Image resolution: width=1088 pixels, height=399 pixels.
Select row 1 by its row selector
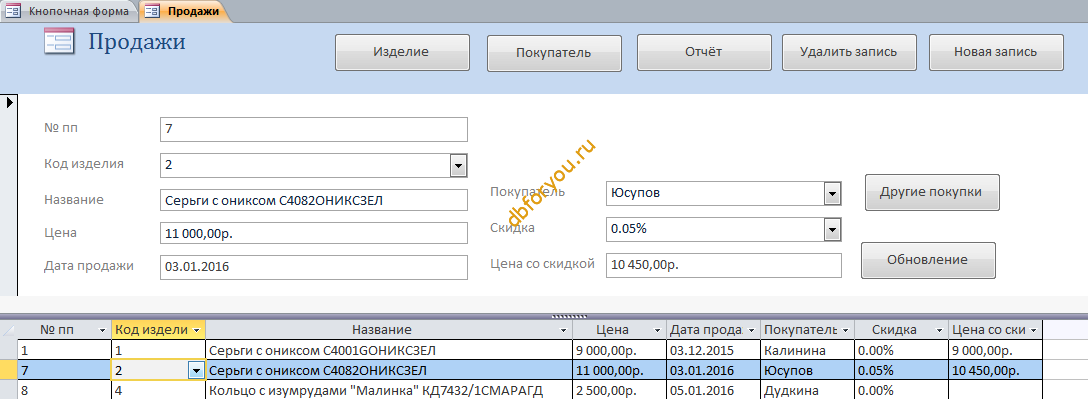[8, 350]
